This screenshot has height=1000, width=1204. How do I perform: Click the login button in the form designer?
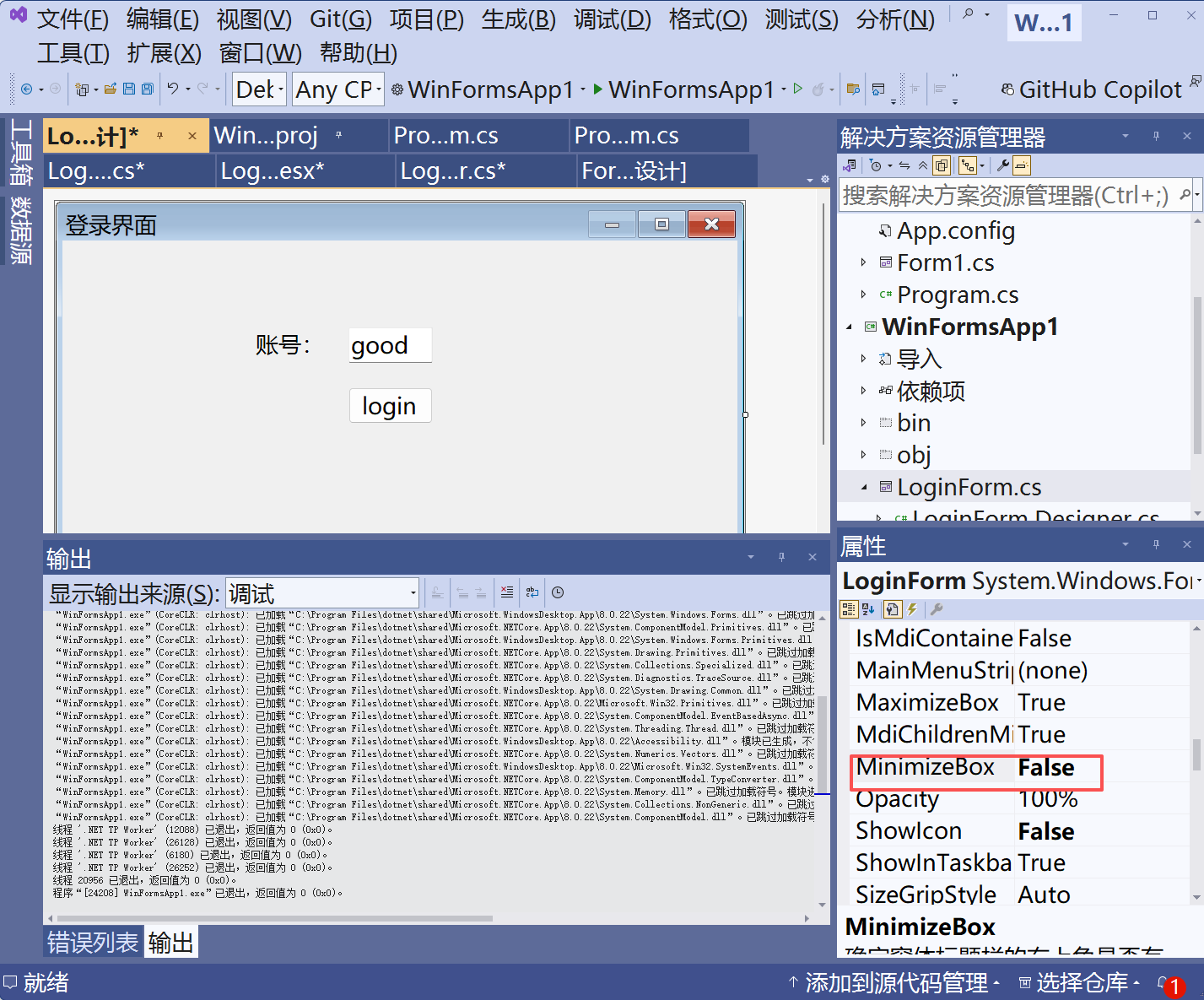click(390, 406)
